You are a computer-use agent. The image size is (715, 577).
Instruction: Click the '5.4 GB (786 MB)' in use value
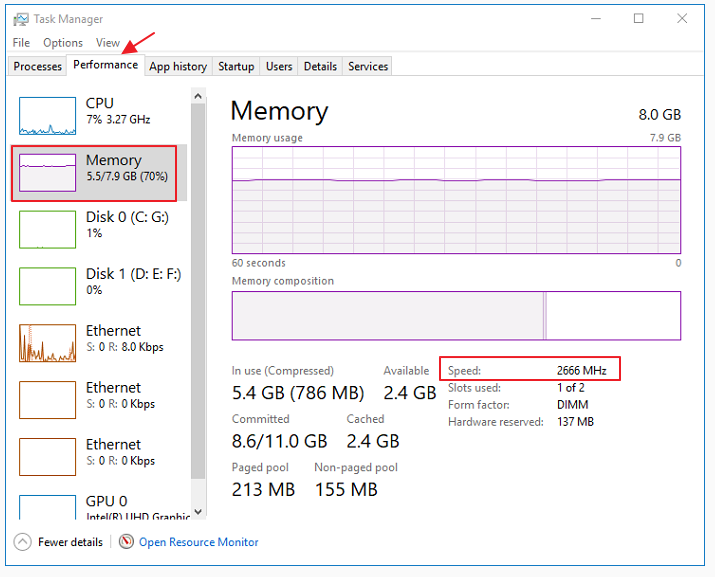pos(298,393)
